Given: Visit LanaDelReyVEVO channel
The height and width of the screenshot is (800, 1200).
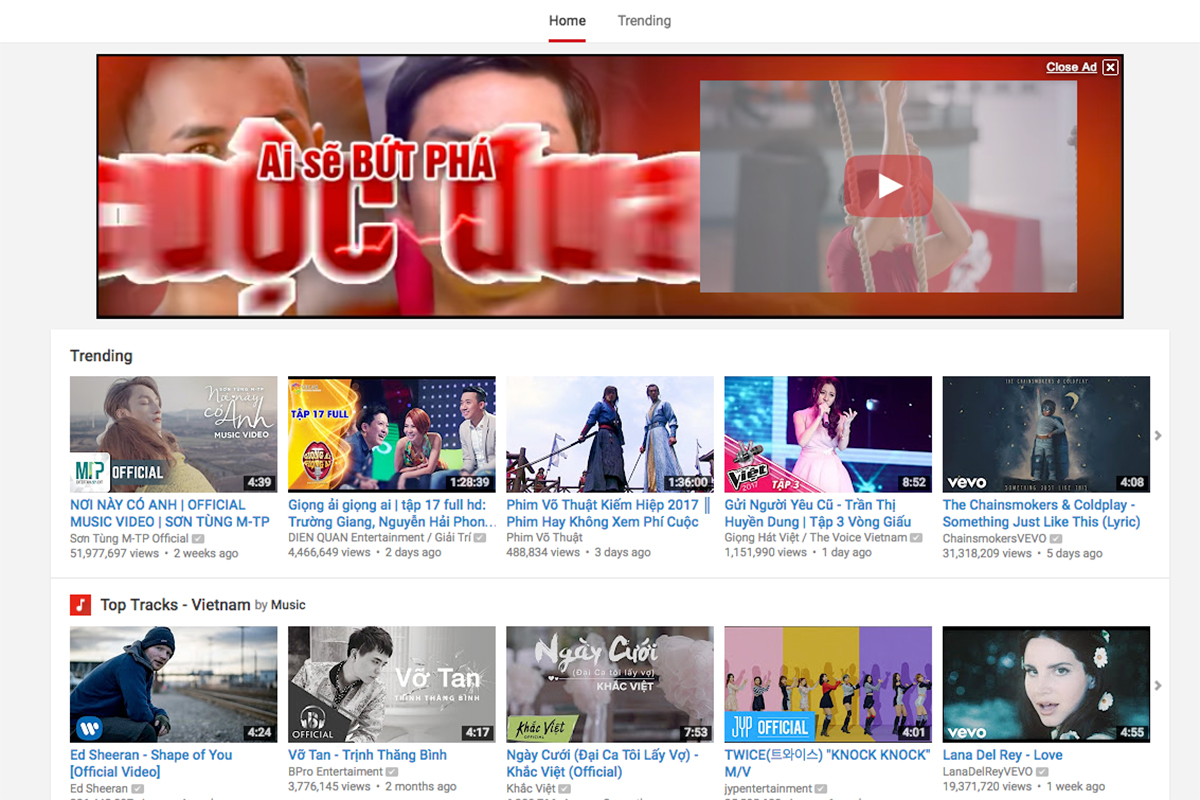Looking at the screenshot, I should [988, 772].
